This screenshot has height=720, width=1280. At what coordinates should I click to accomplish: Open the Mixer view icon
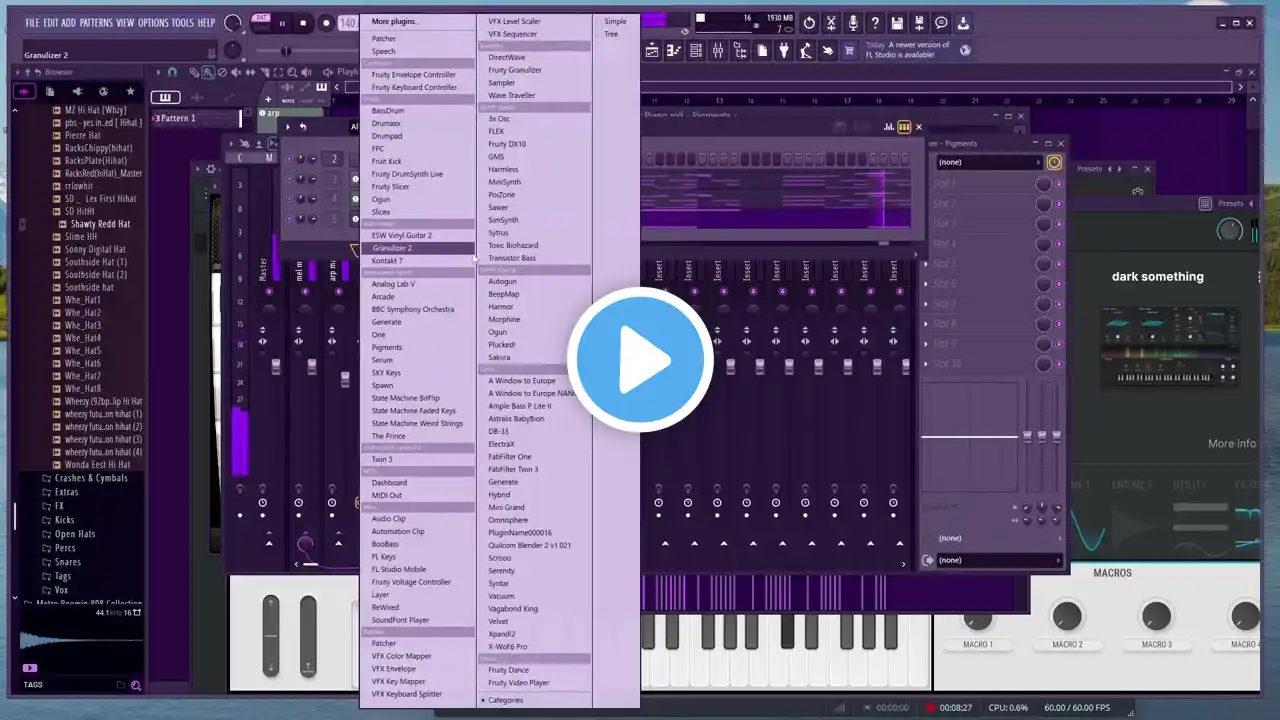[718, 50]
